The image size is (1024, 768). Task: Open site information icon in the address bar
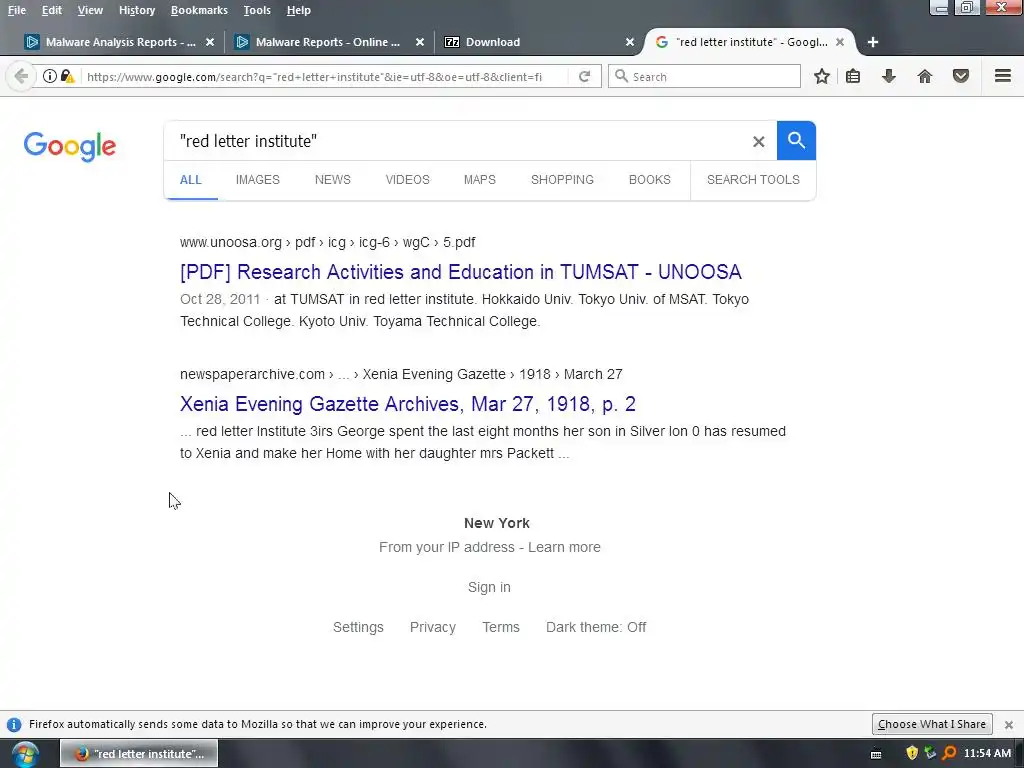click(50, 76)
